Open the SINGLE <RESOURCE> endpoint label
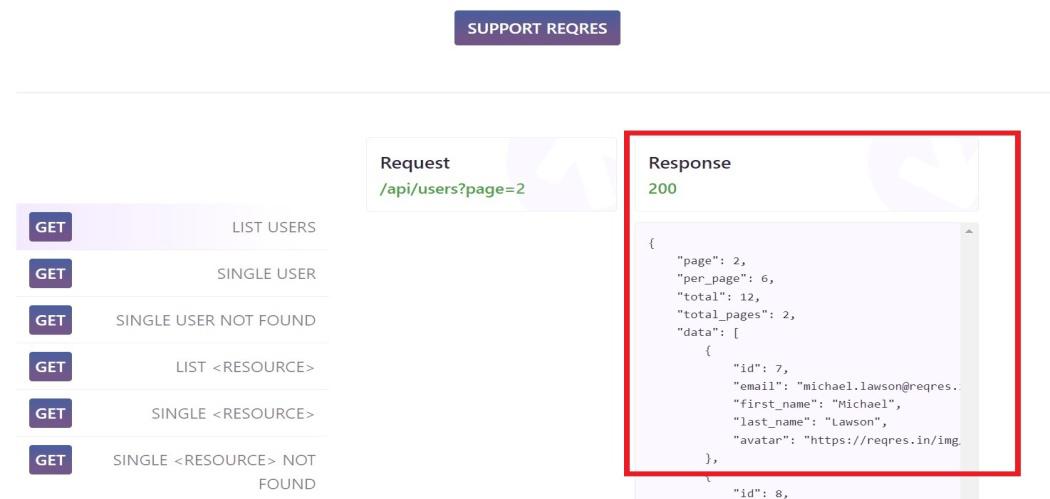 pyautogui.click(x=233, y=414)
